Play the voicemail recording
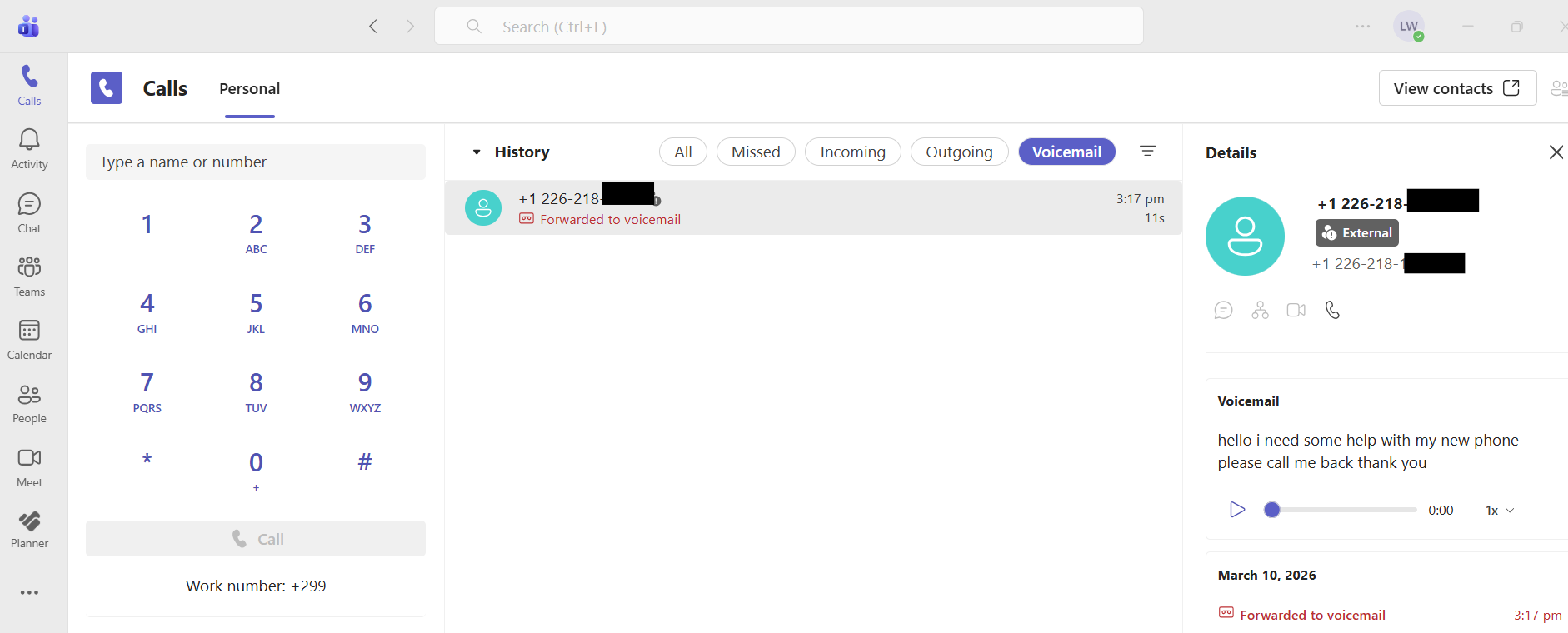Image resolution: width=1568 pixels, height=633 pixels. point(1237,510)
